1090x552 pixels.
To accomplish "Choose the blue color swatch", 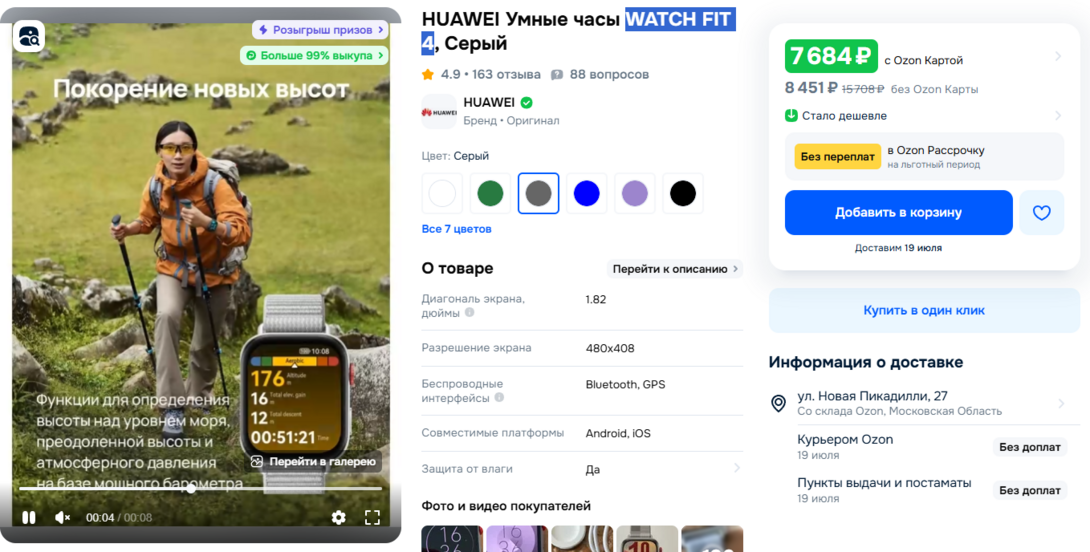I will pos(586,193).
